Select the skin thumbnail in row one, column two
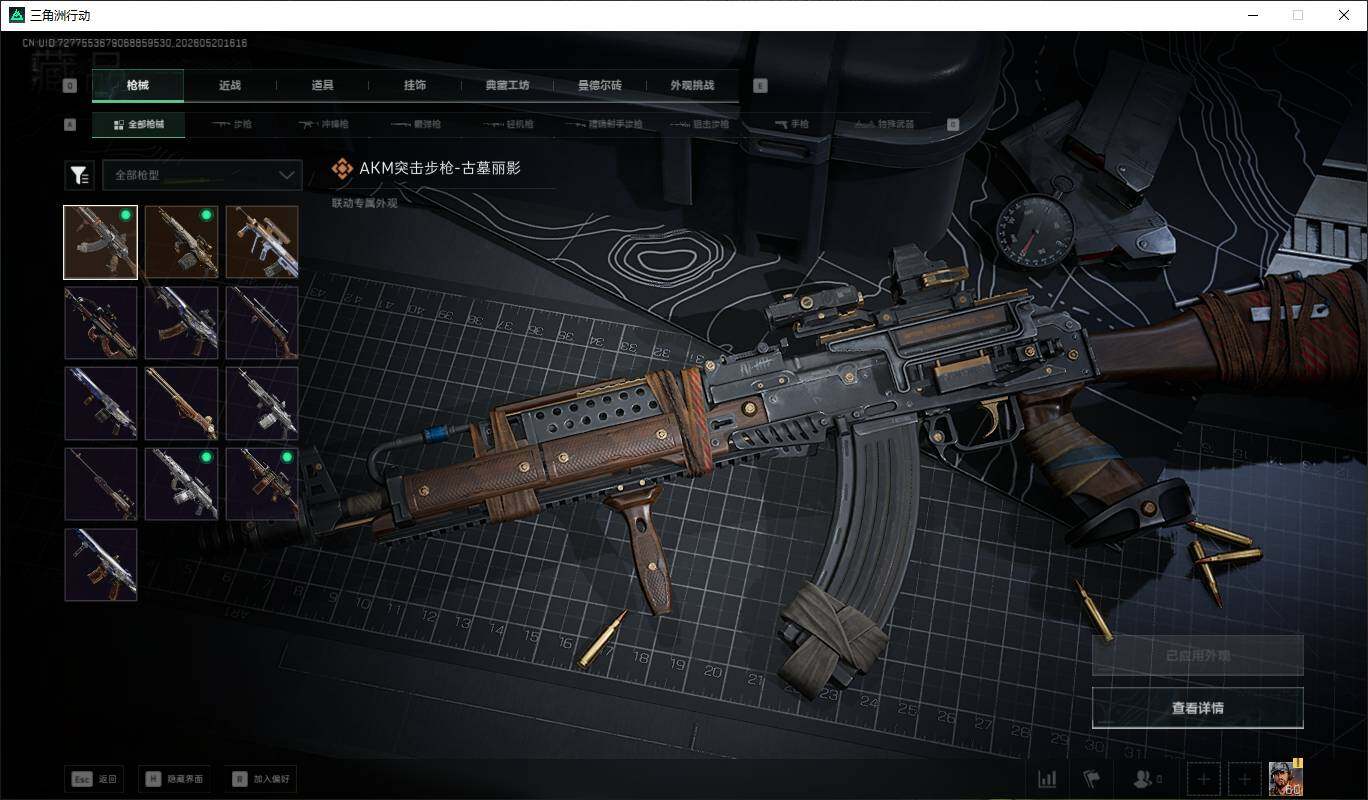This screenshot has height=800, width=1368. pos(181,242)
